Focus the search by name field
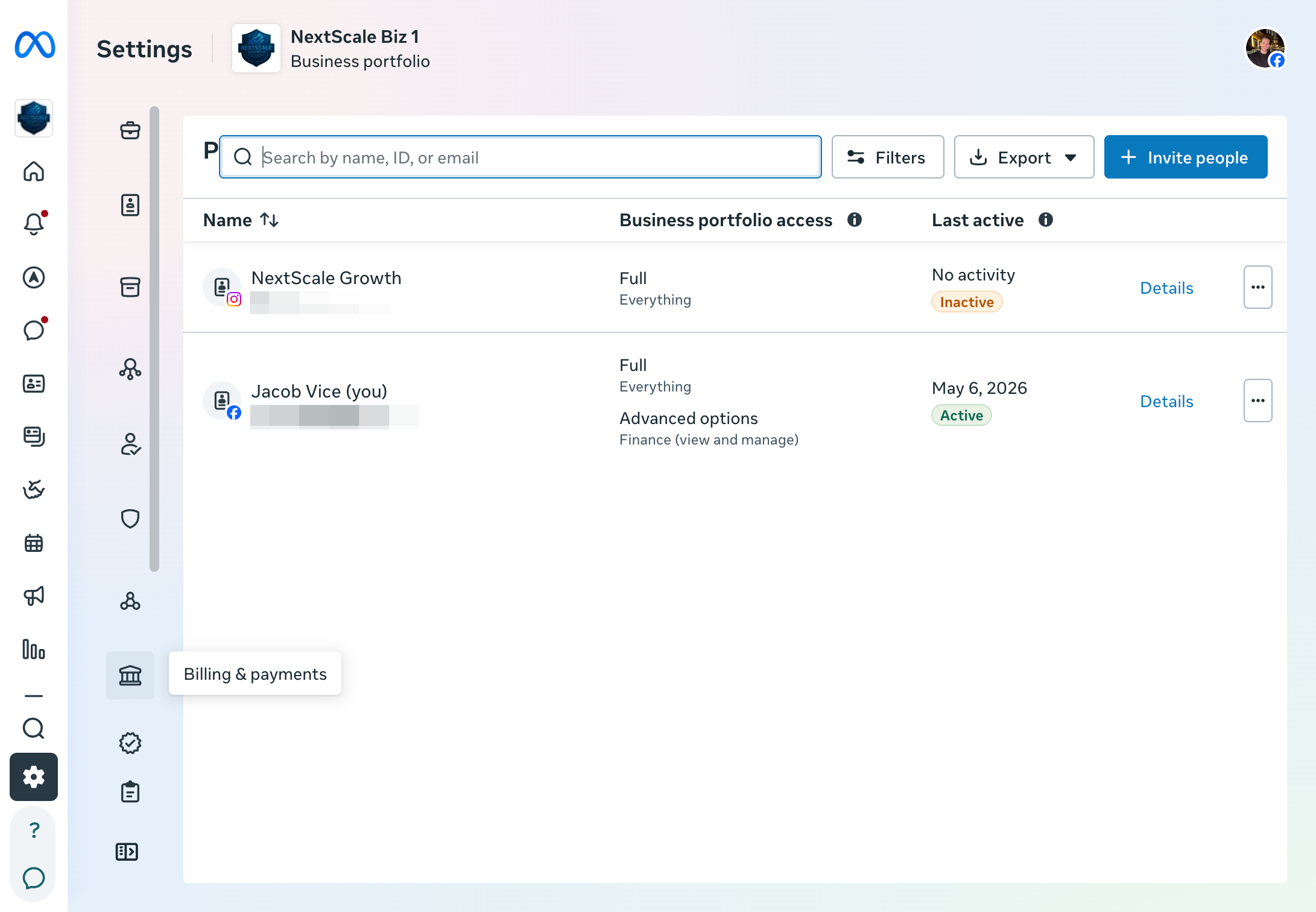The height and width of the screenshot is (912, 1316). point(520,157)
